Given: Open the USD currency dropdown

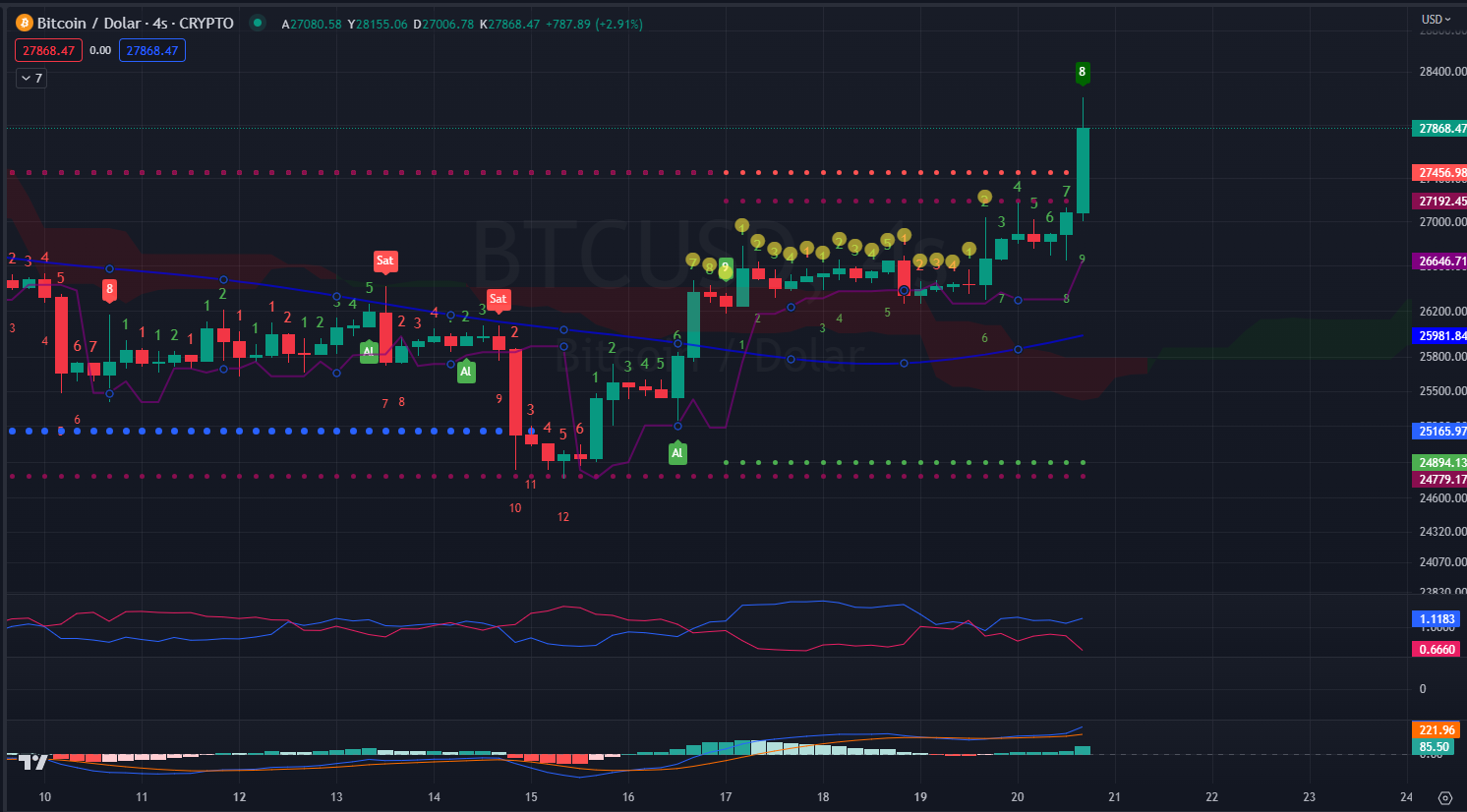Looking at the screenshot, I should [x=1436, y=20].
